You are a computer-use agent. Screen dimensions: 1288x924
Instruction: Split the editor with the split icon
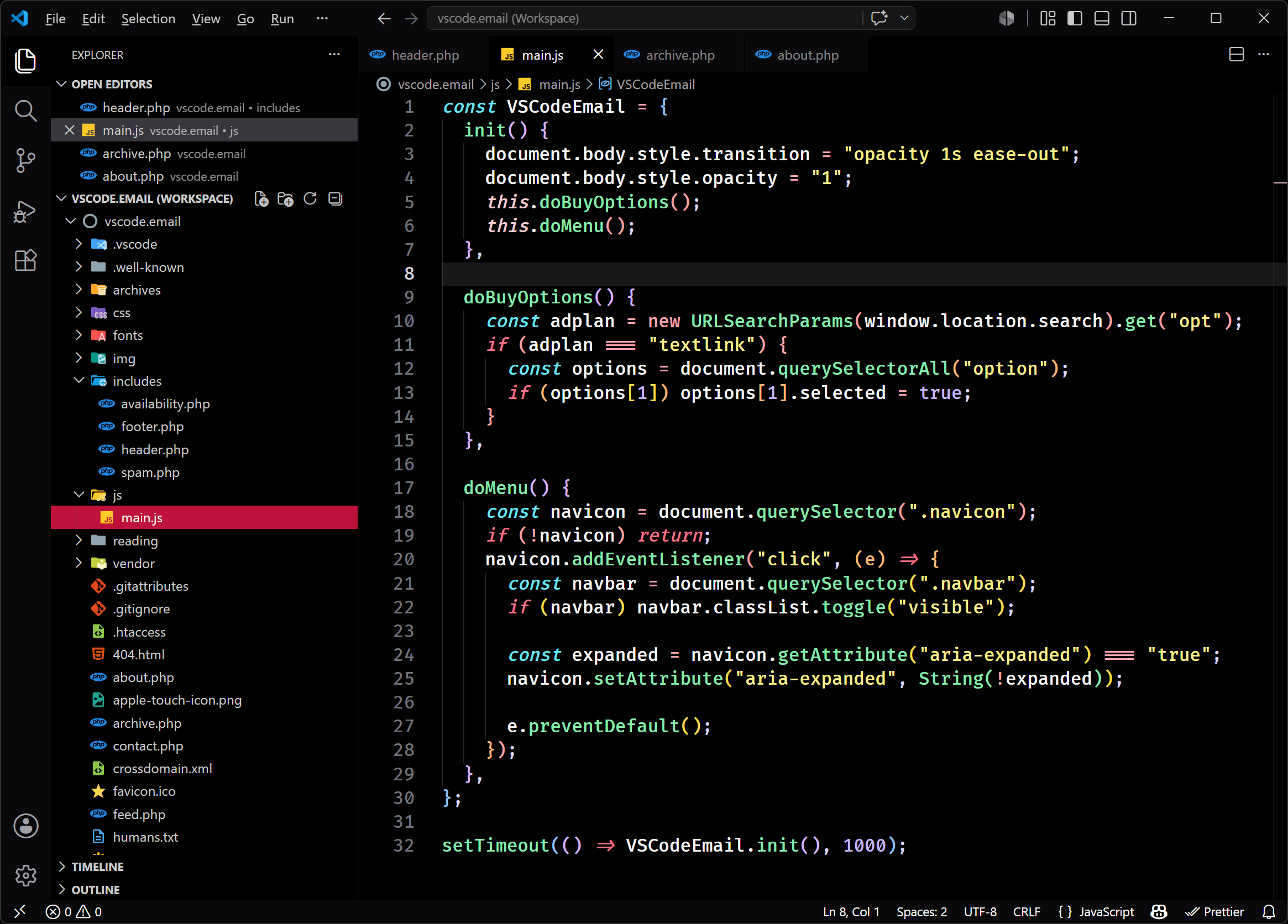[x=1237, y=55]
